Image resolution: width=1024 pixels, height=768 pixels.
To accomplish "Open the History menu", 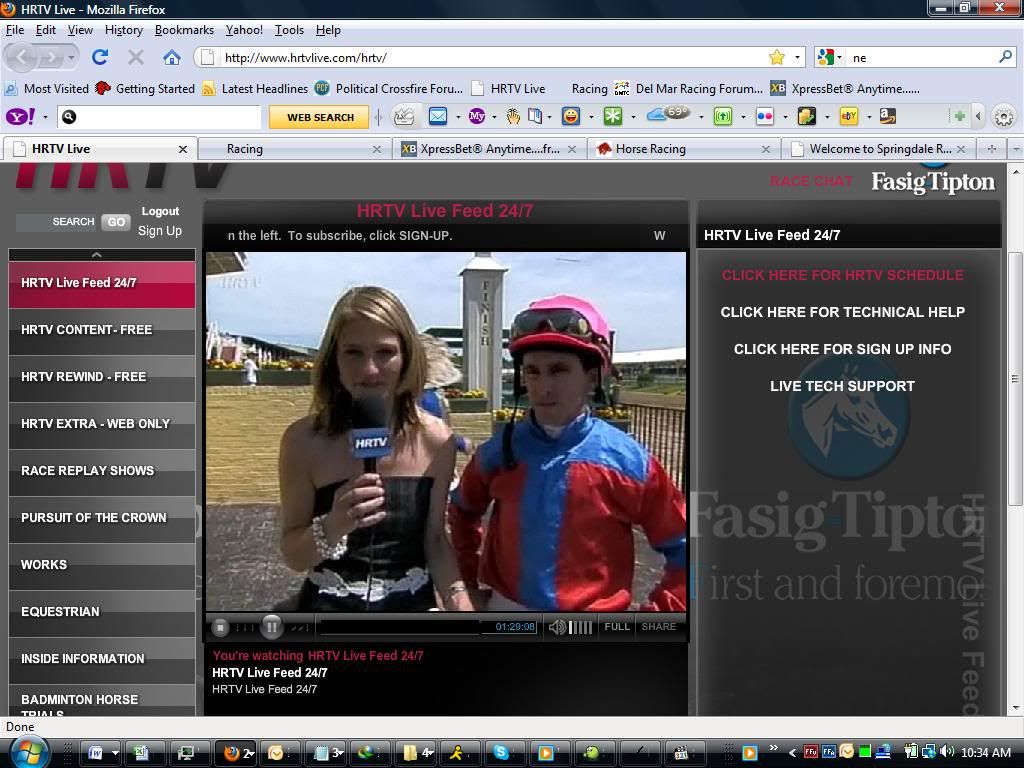I will tap(123, 30).
